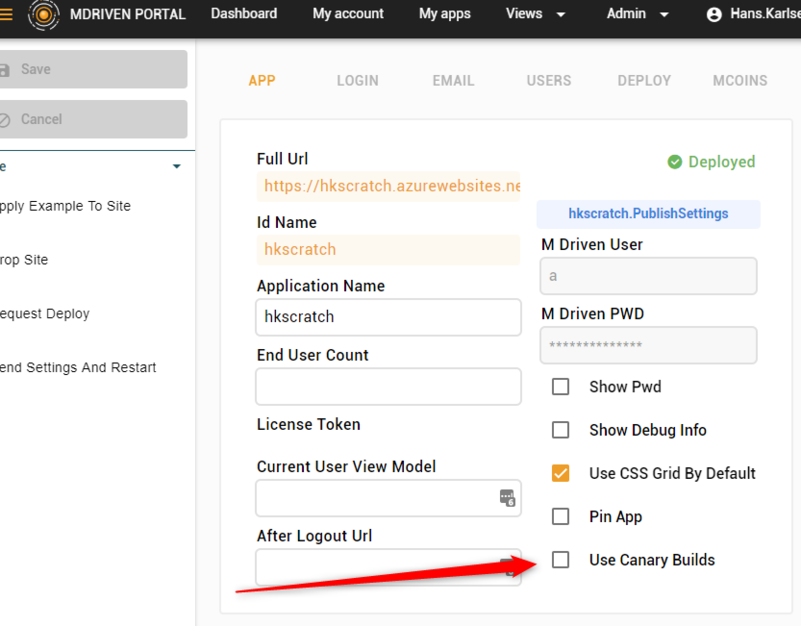Screen dimensions: 801x626
Task: Check the Pin App option
Action: (560, 516)
